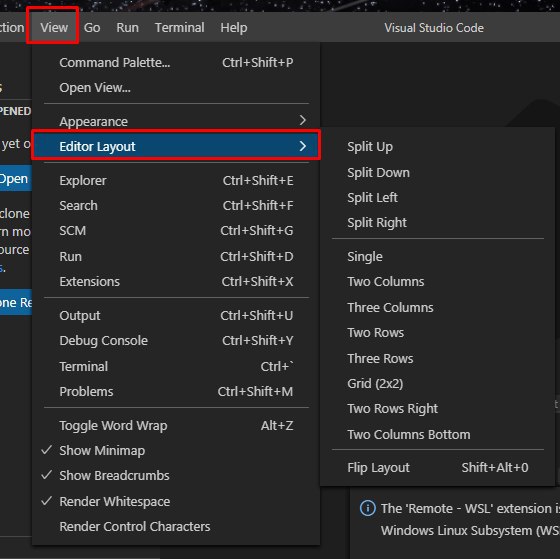Viewport: 560px width, 559px height.
Task: Expand the Editor Layout submenu
Action: click(x=176, y=146)
